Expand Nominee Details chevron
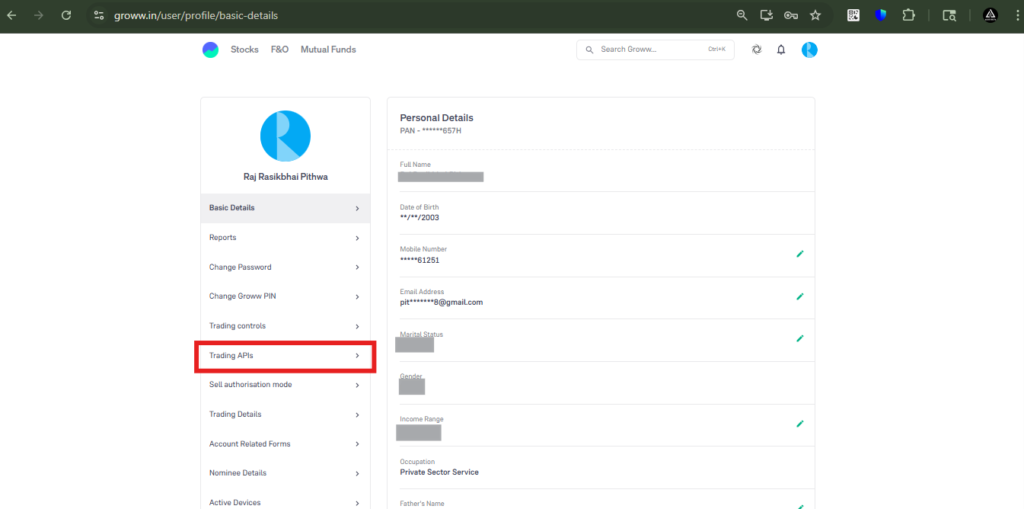This screenshot has width=1024, height=509. click(357, 473)
